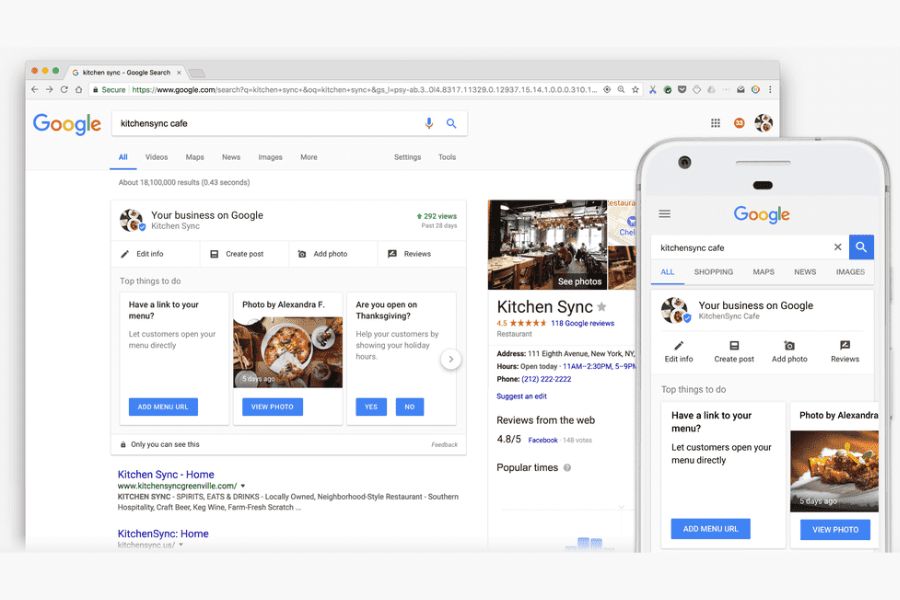Open the KitchenSync: Home result

point(163,533)
